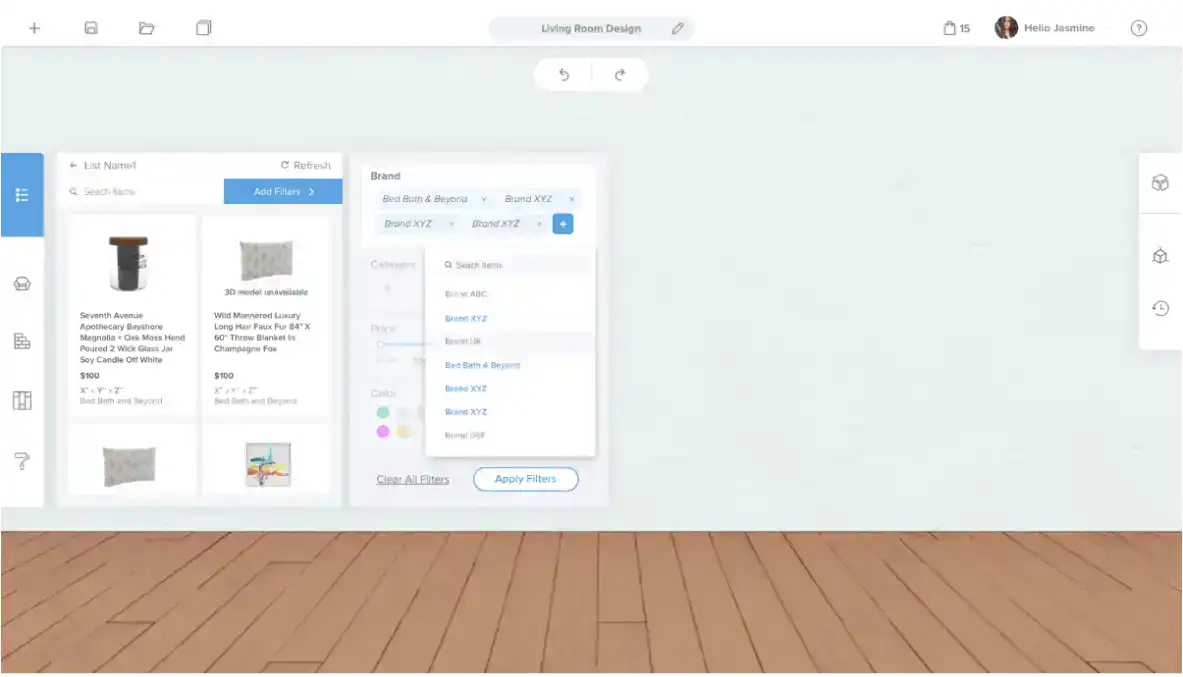Expand more brands with the blue plus button

pos(563,223)
